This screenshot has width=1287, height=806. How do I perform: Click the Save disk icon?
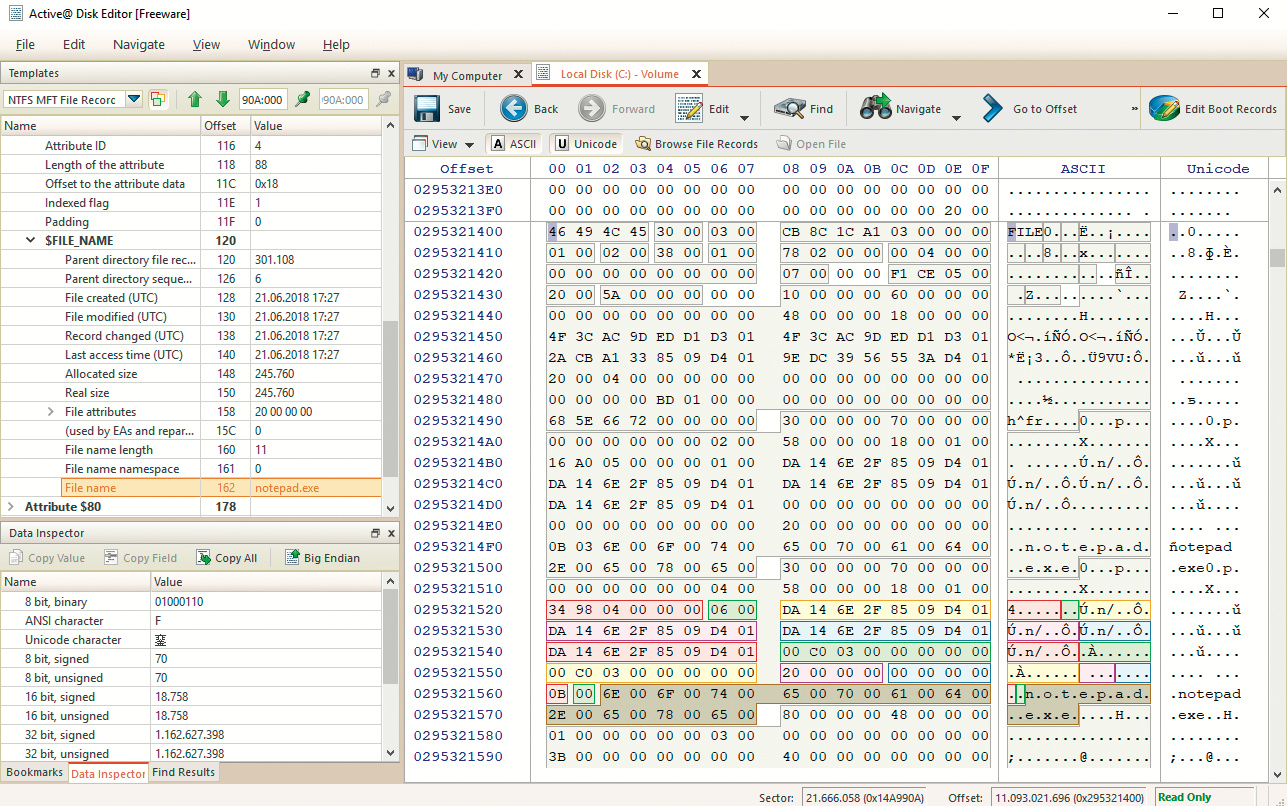click(428, 109)
